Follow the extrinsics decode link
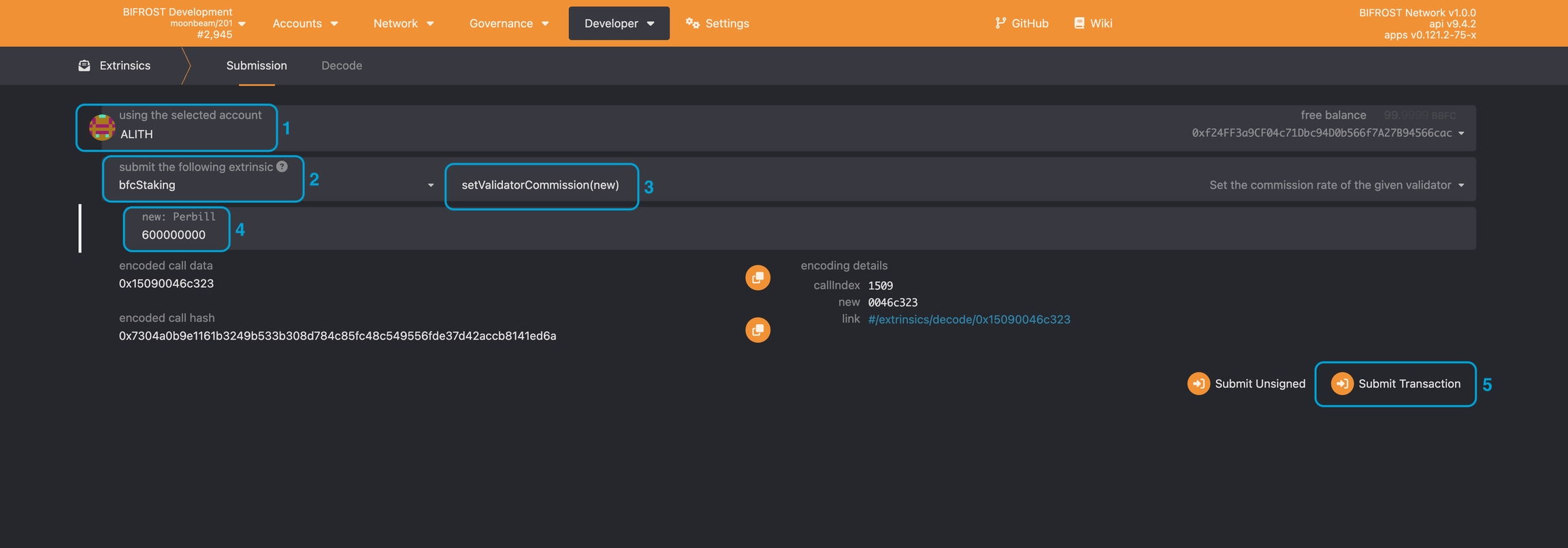The image size is (1568, 548). click(x=968, y=319)
